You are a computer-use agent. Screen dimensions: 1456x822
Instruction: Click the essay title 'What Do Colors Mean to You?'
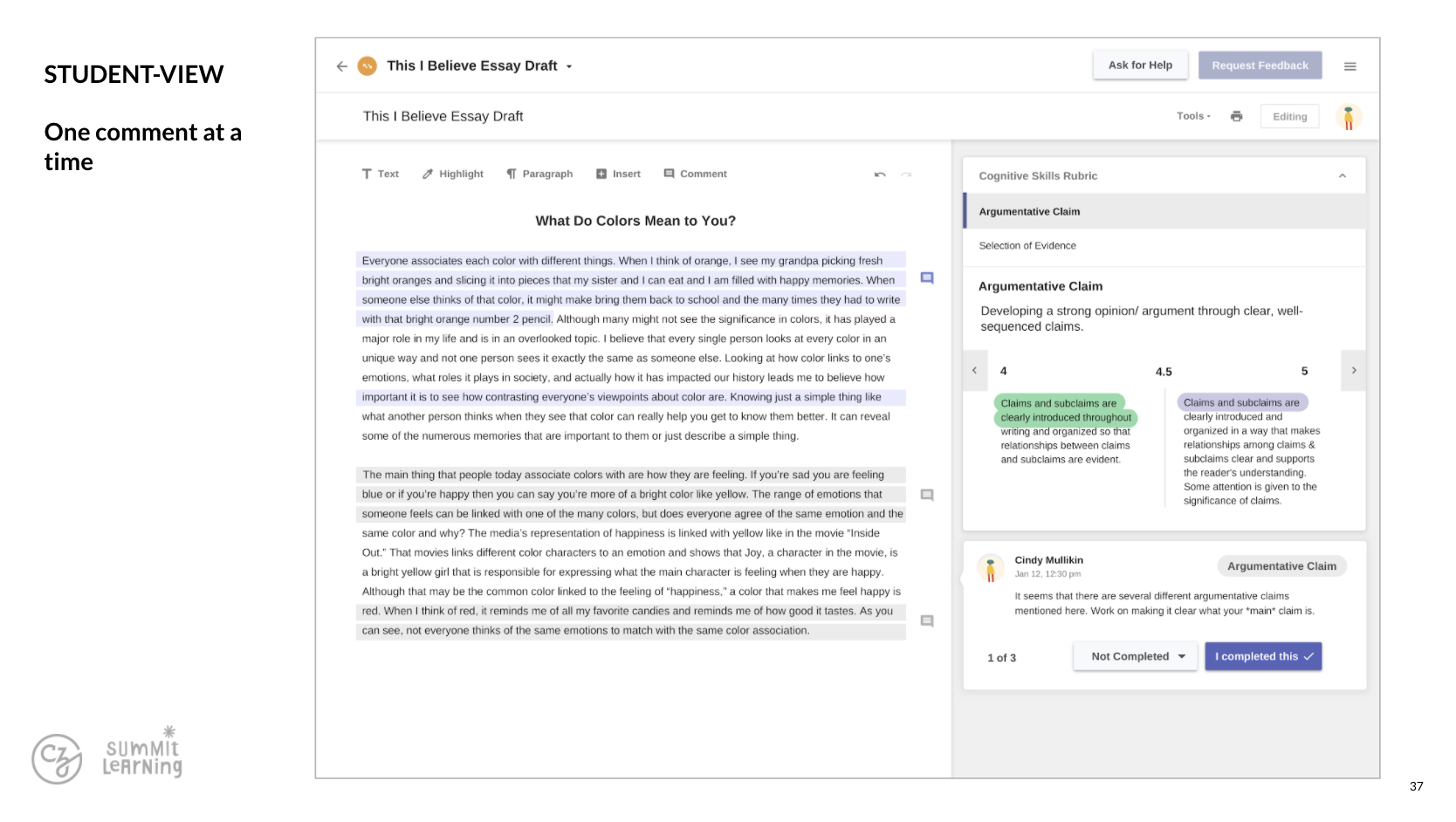tap(635, 222)
